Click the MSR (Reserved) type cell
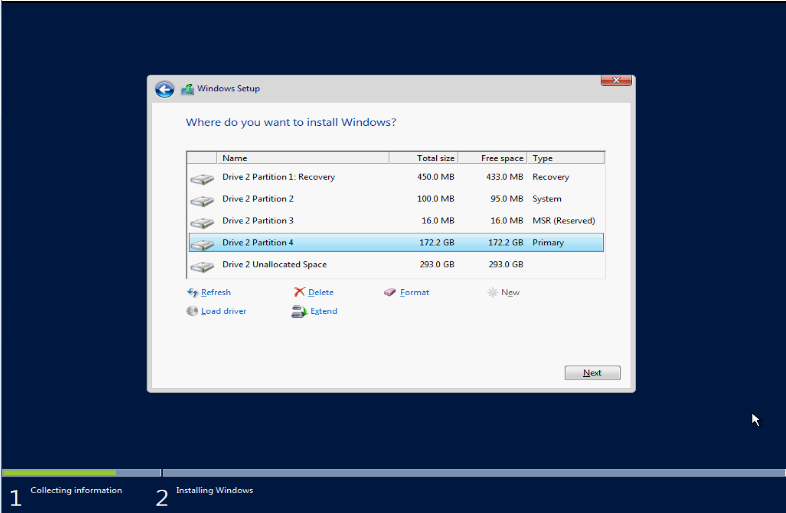This screenshot has width=786, height=513. 563,221
